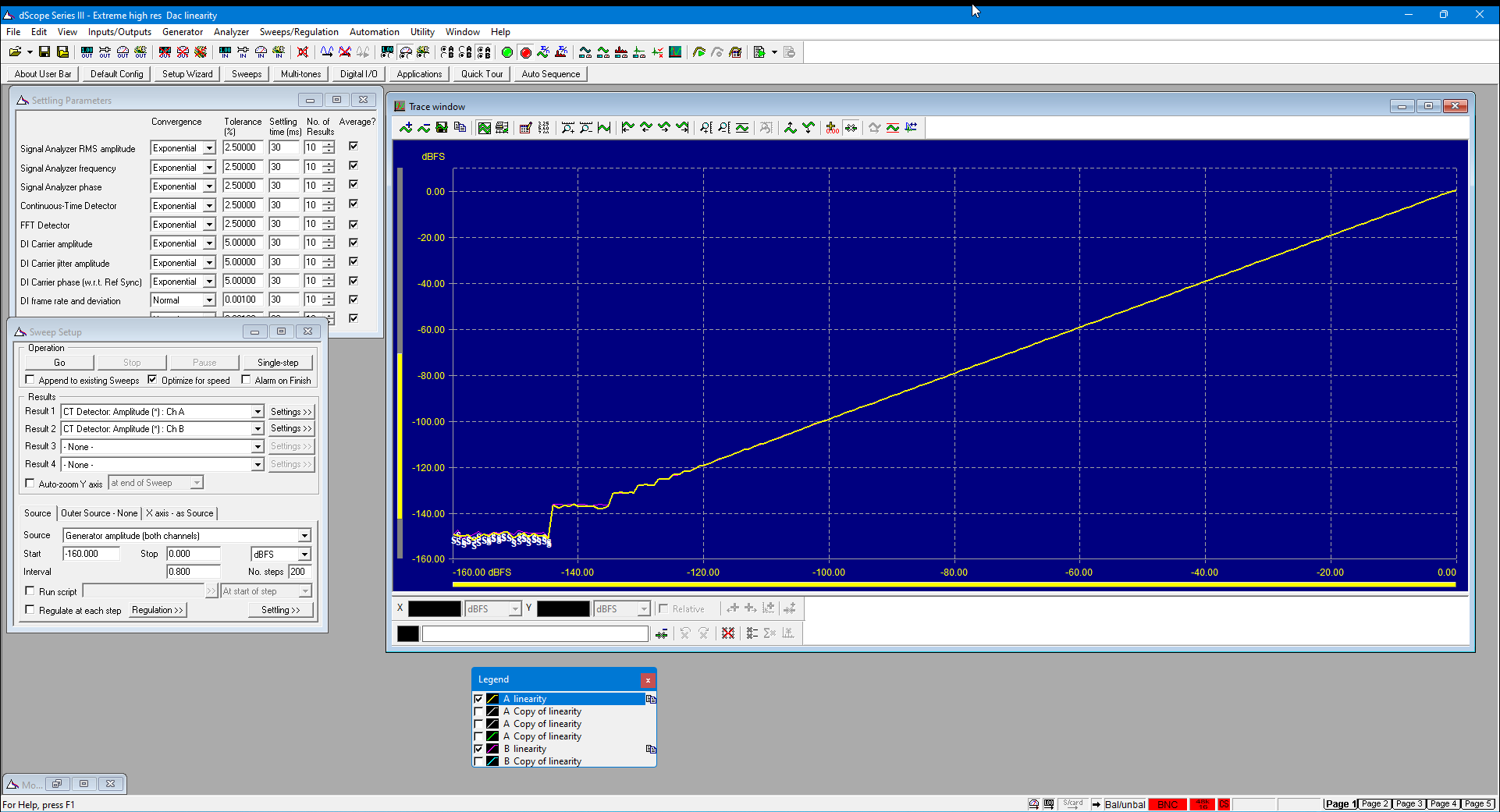The image size is (1500, 812).
Task: Enable Regulate at each step
Action: click(x=30, y=610)
